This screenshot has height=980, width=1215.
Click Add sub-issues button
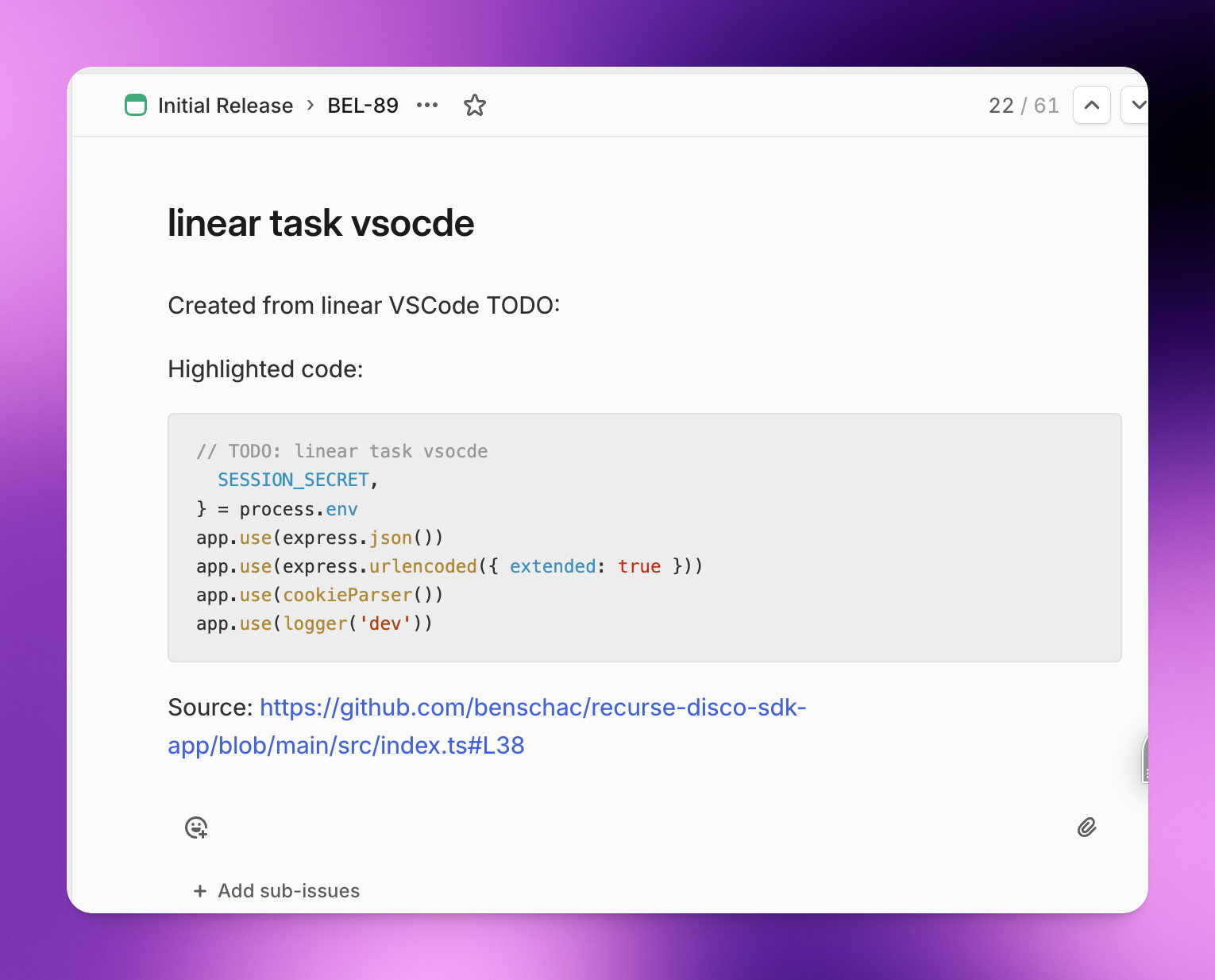point(276,891)
